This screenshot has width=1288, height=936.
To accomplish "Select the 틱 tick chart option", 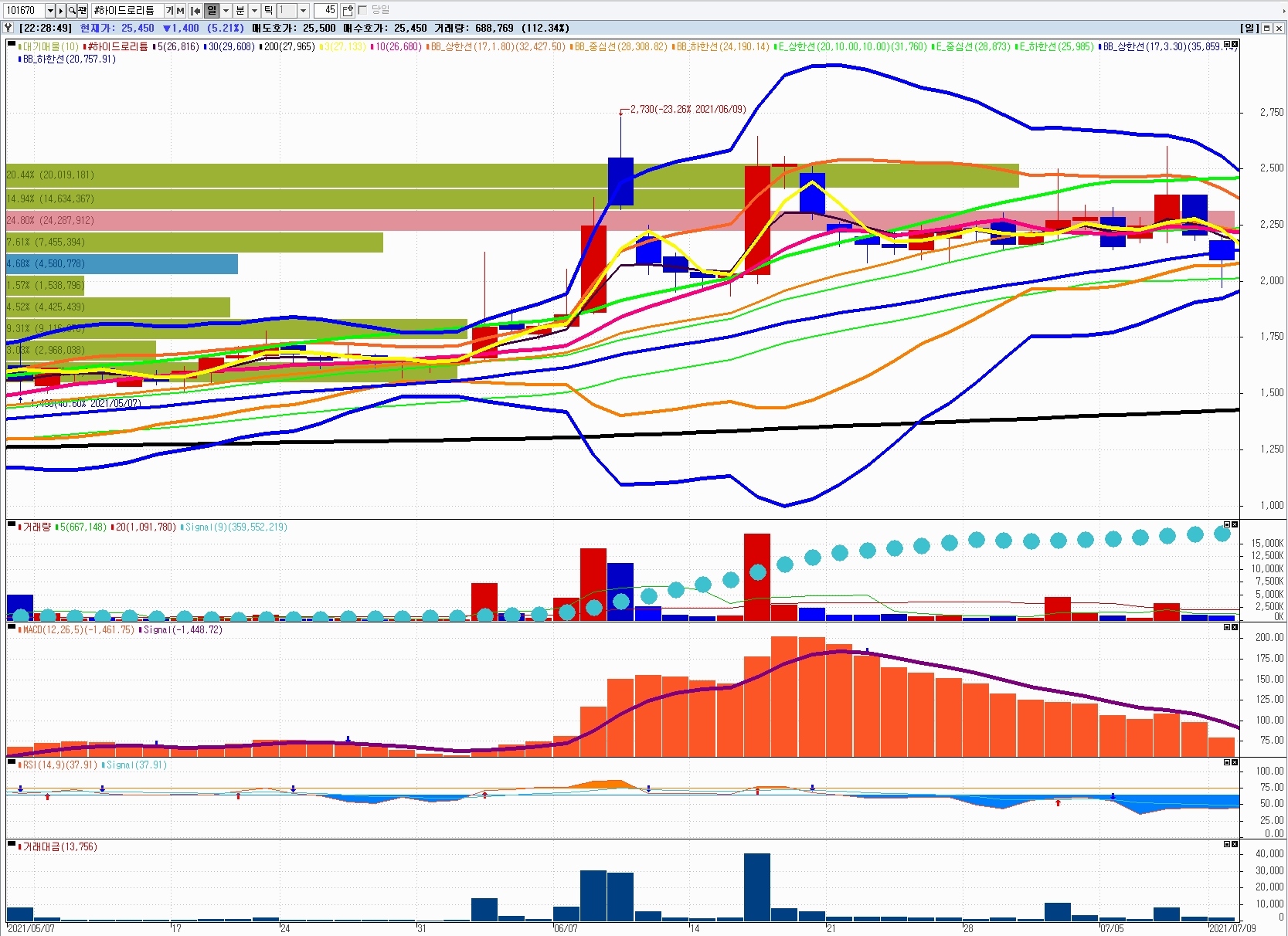I will coord(268,11).
